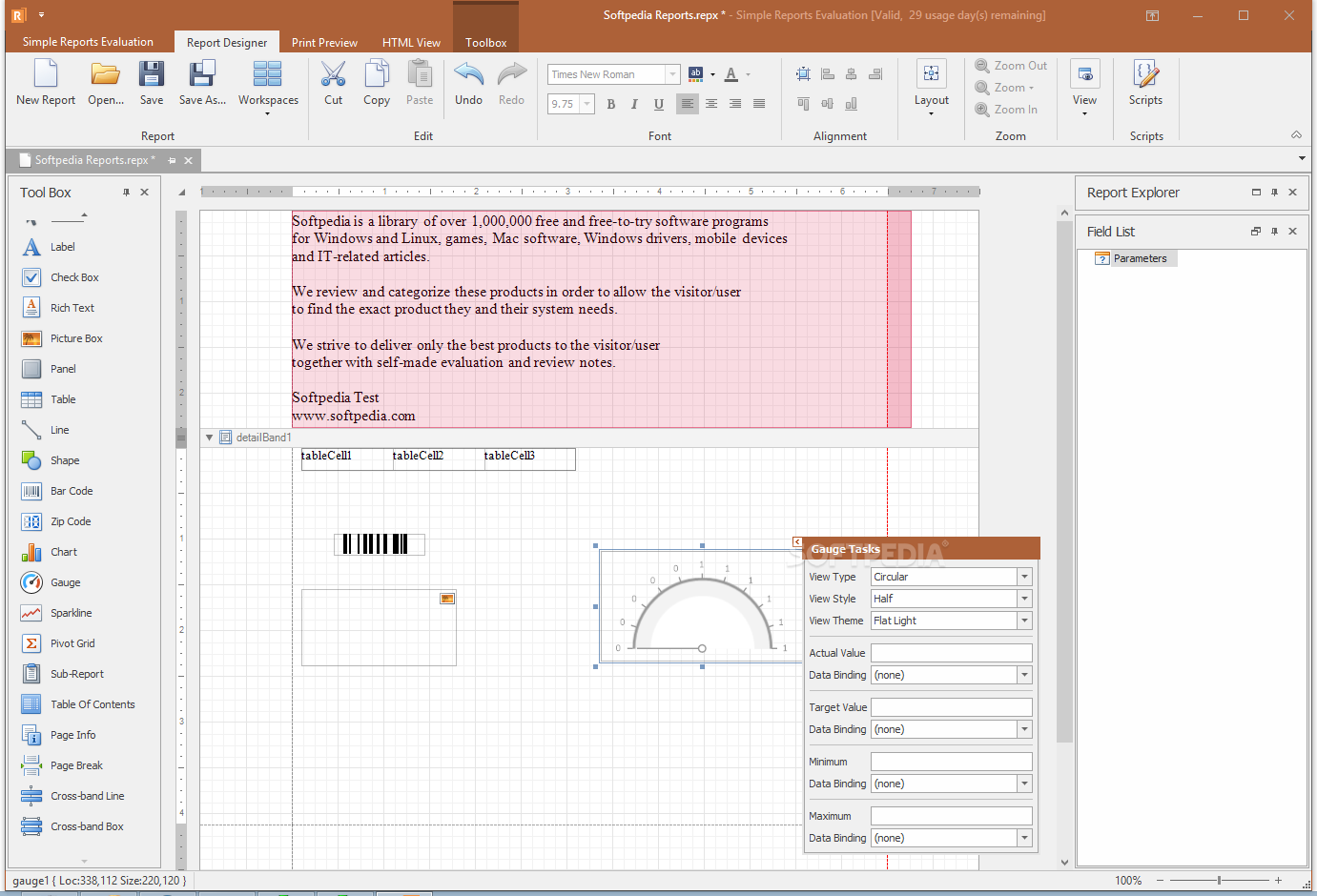Select the Pivot Grid tool

click(58, 643)
